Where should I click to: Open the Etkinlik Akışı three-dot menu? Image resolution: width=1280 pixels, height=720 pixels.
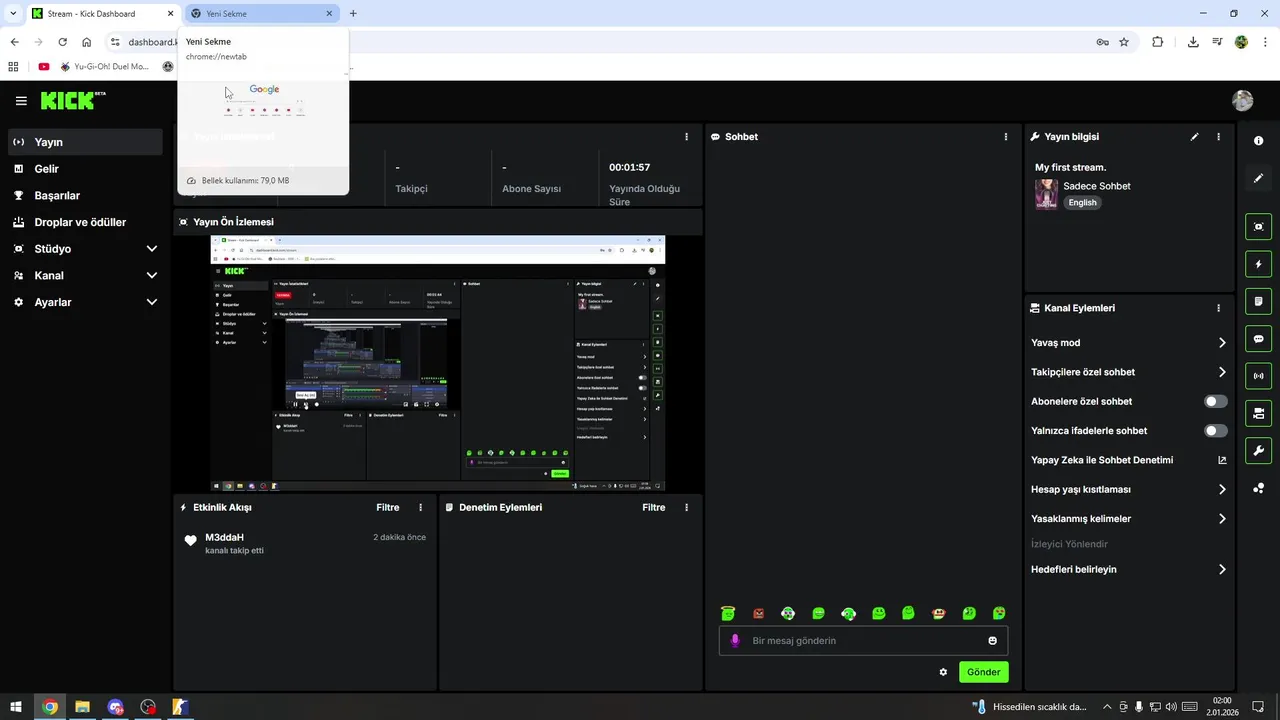pos(420,508)
